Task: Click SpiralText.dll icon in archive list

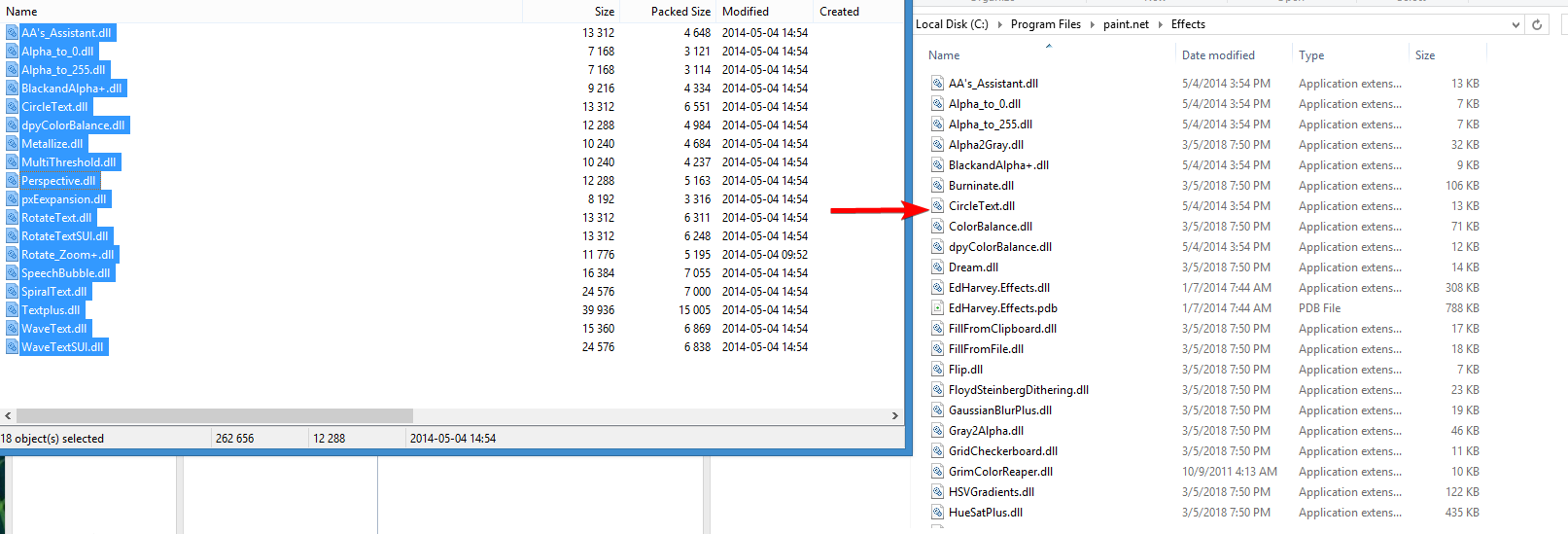Action: tap(13, 292)
